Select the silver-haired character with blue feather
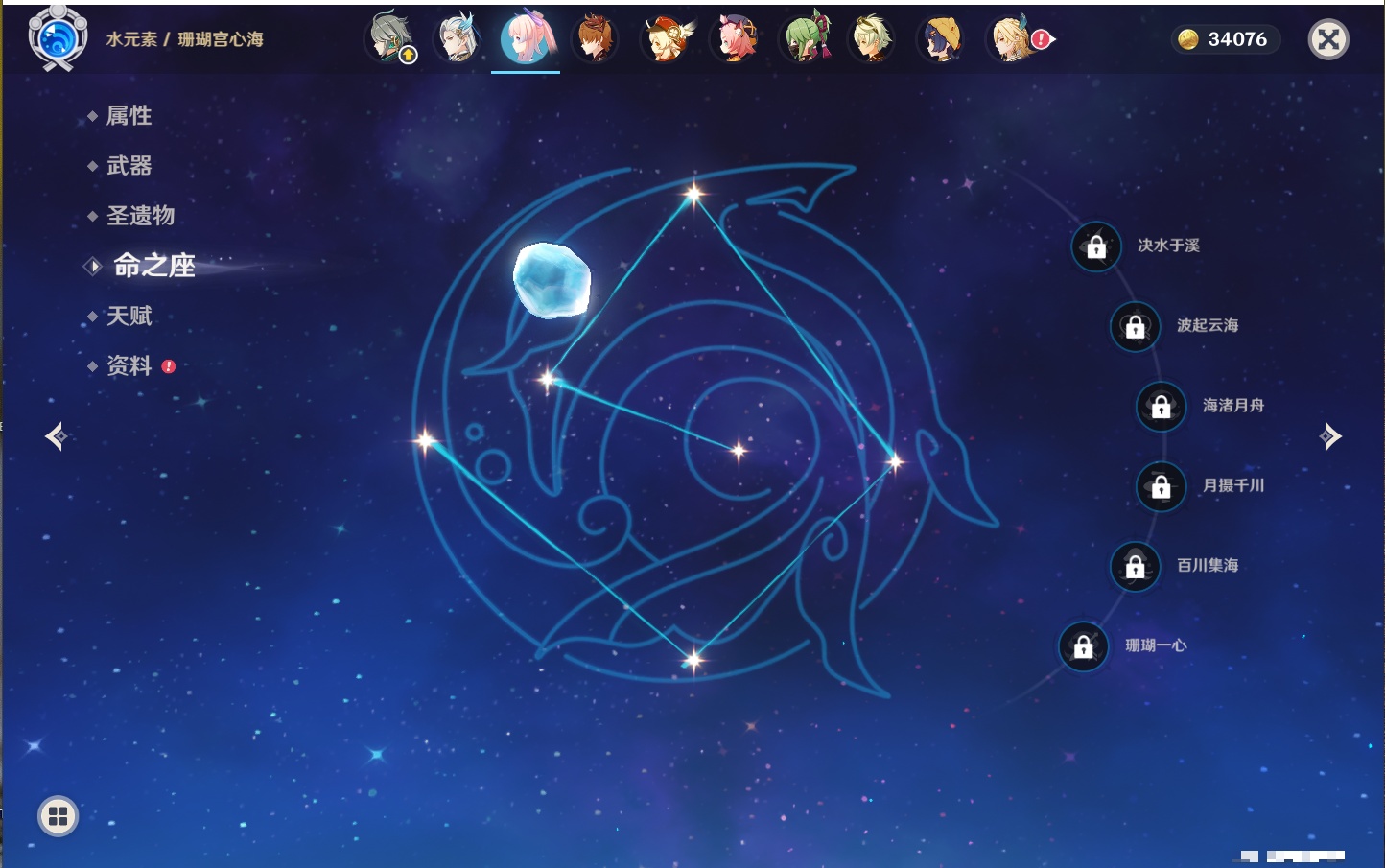The image size is (1385, 868). (458, 38)
